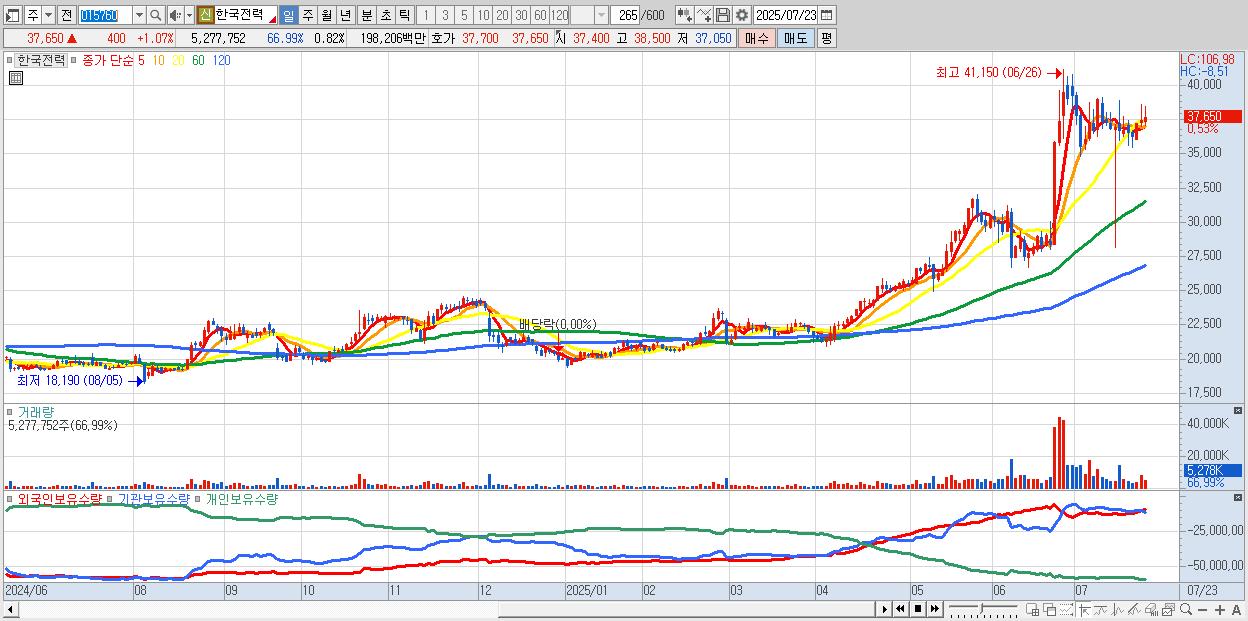Click the 평 button
Viewport: 1248px width, 621px height.
tap(826, 38)
